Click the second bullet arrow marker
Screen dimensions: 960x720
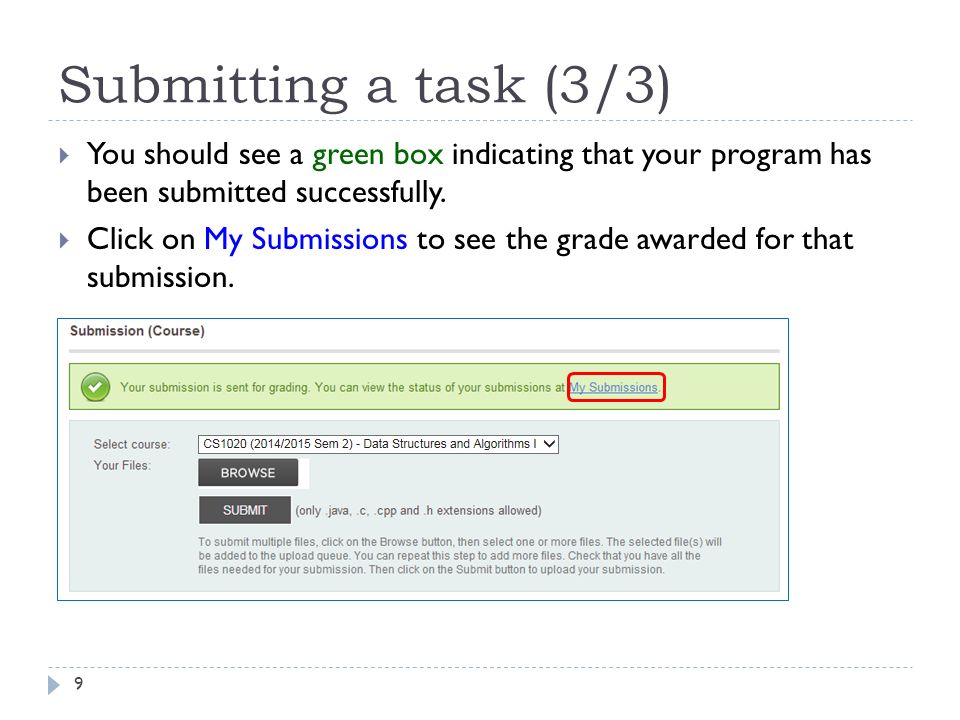coord(64,240)
